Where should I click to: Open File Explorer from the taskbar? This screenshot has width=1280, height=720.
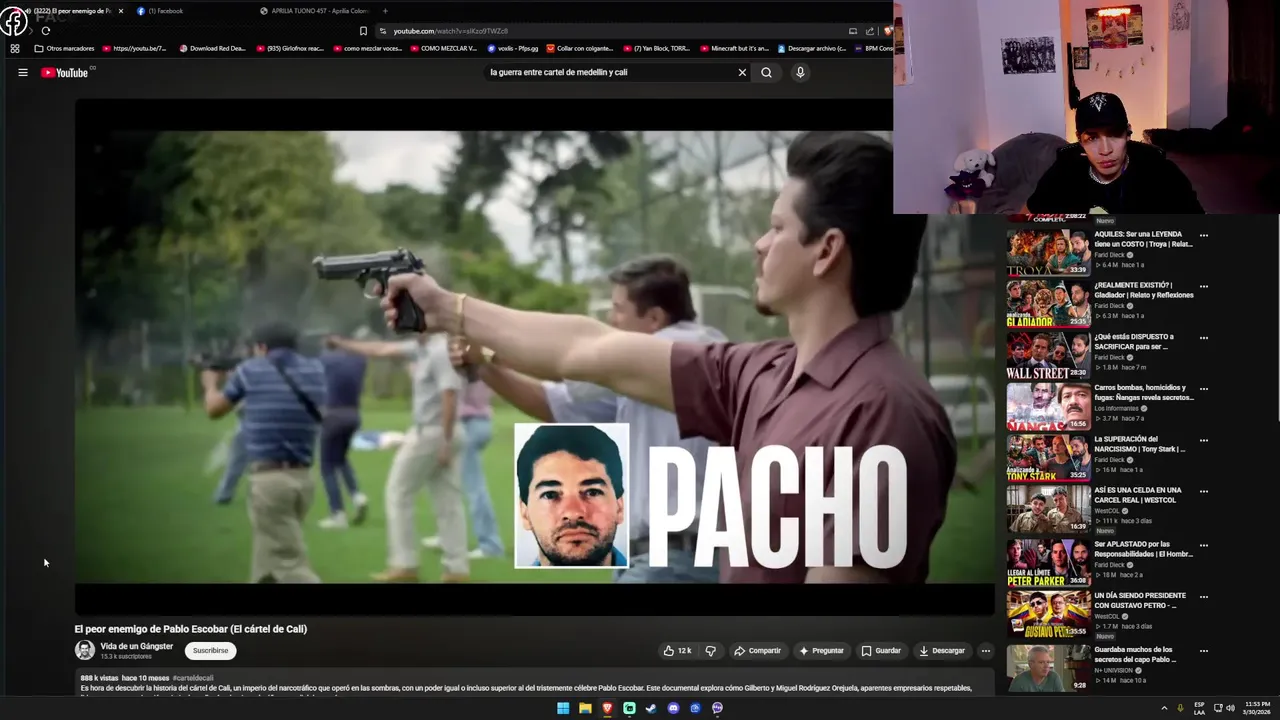(585, 708)
